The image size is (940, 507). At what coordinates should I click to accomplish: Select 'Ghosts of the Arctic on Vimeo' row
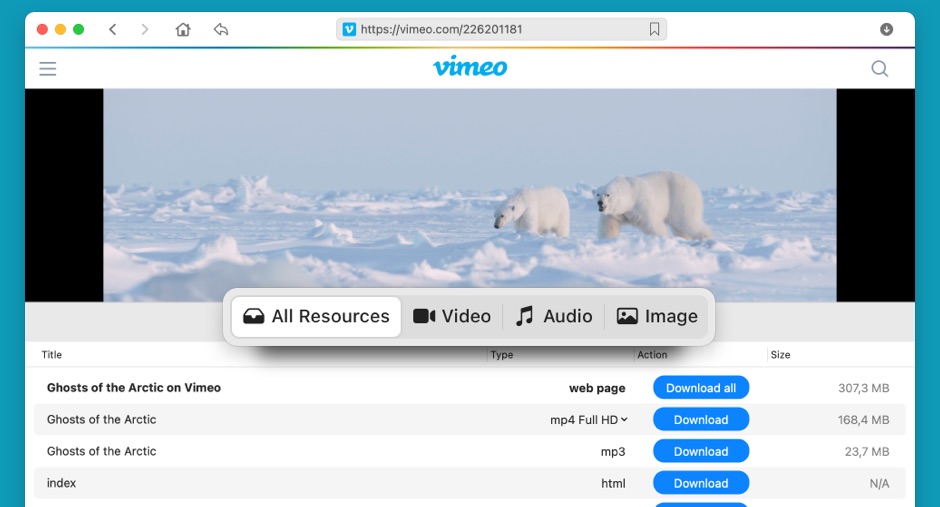[x=469, y=388]
